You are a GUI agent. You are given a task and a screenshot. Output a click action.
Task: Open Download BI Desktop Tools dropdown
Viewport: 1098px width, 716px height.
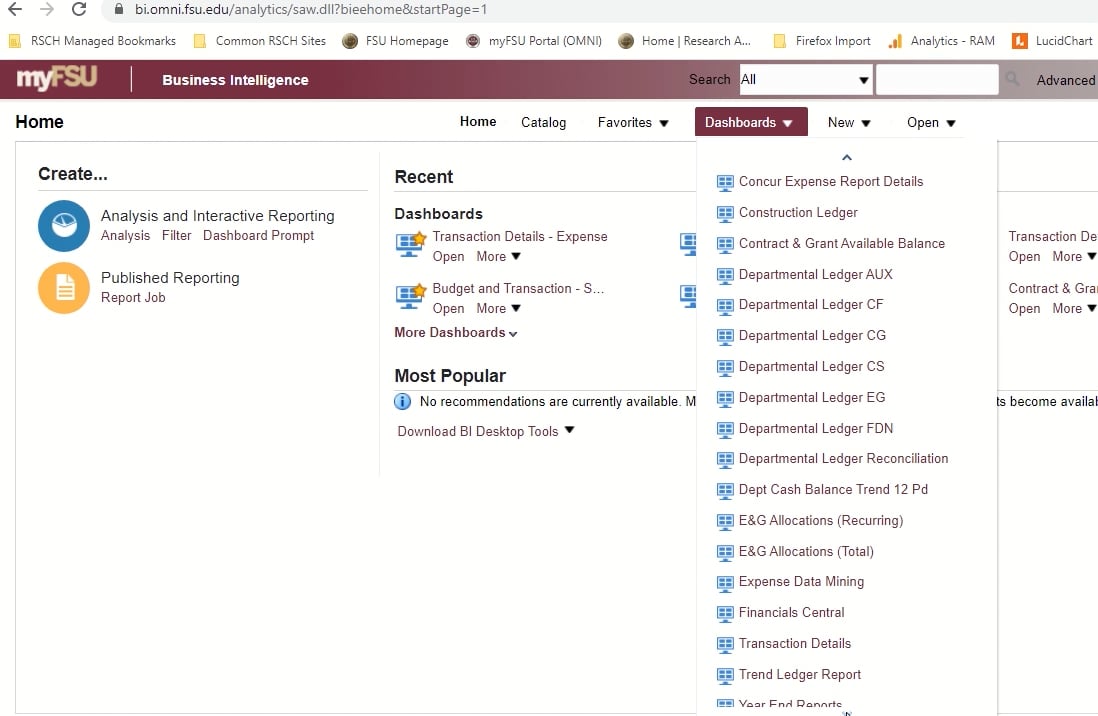pos(486,431)
